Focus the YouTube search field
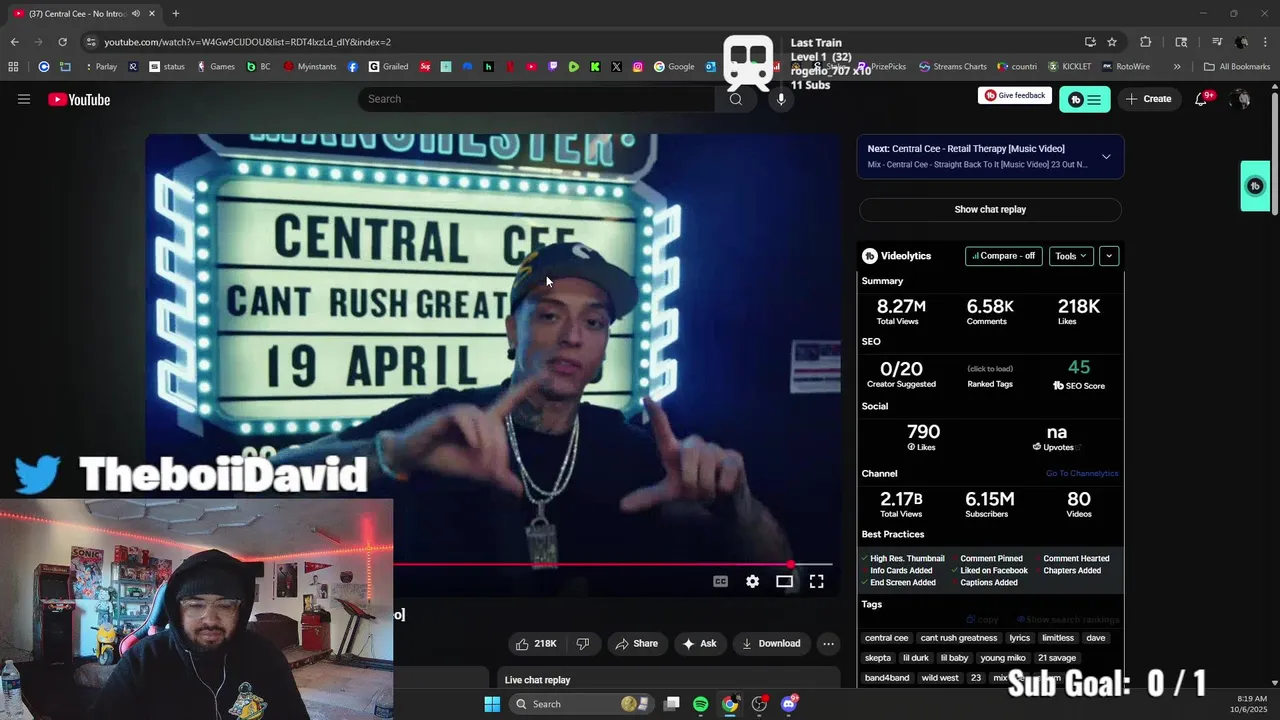Viewport: 1280px width, 720px height. [x=538, y=99]
